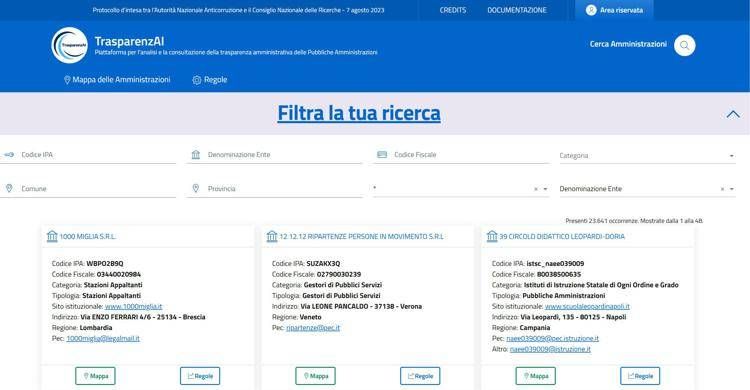Click the building icon beside 1000 MIGLIA S.R.L.
The image size is (750, 390).
(52, 236)
